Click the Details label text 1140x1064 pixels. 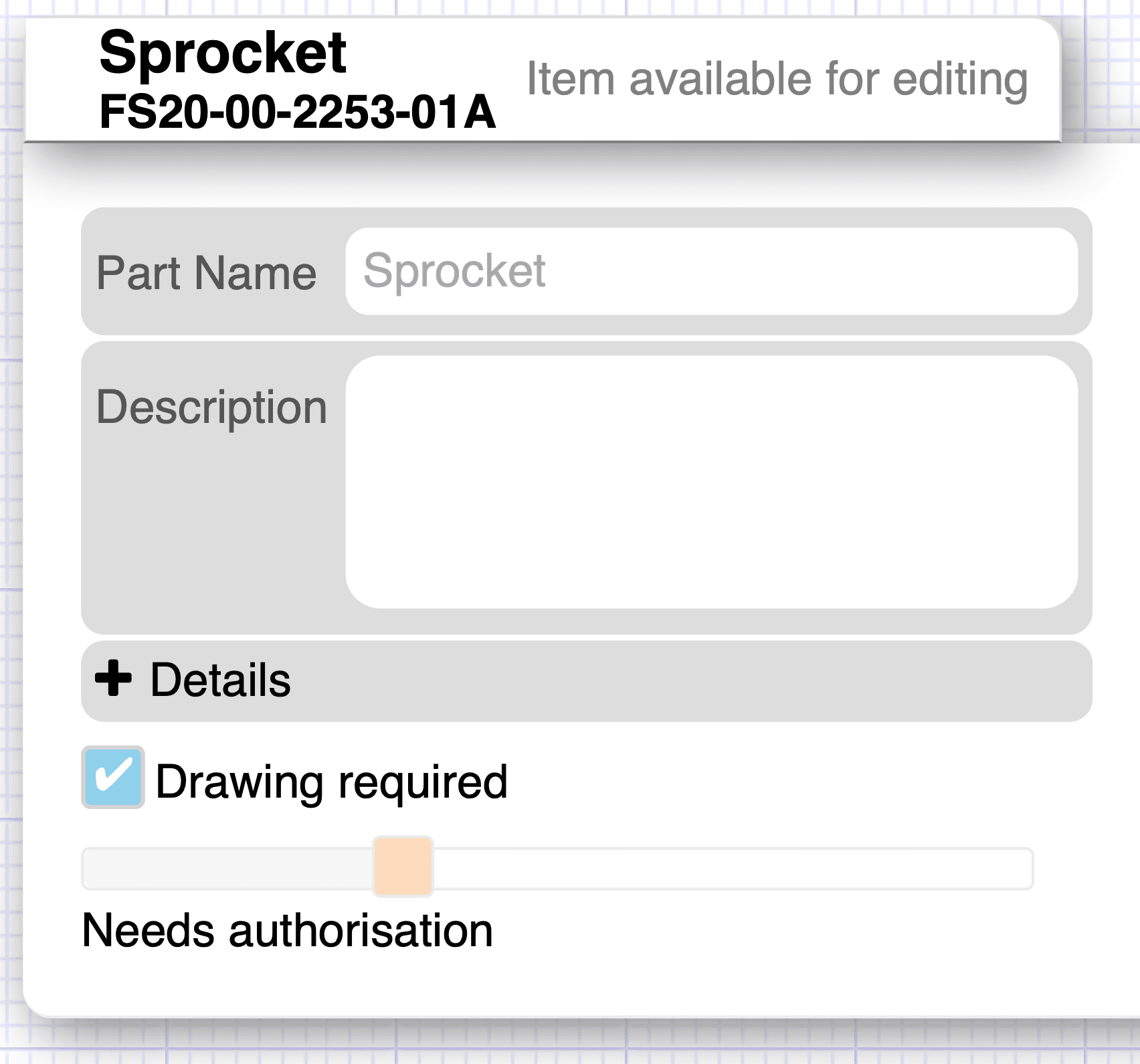pyautogui.click(x=221, y=680)
